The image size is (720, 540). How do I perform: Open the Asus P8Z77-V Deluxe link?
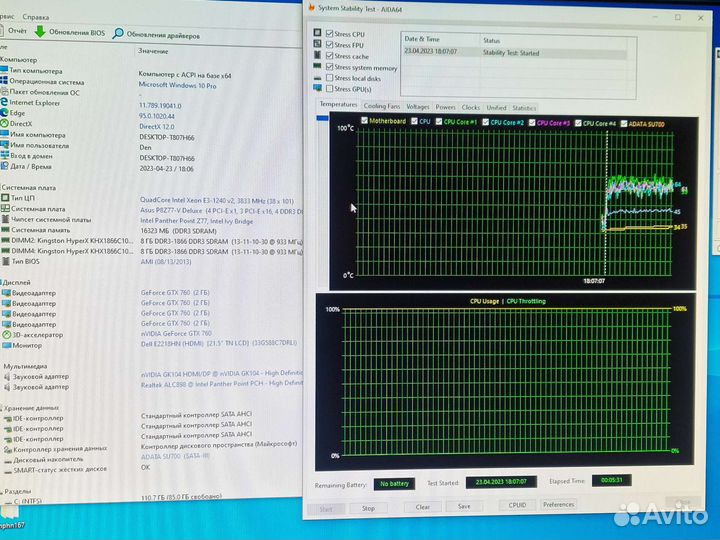tap(221, 211)
